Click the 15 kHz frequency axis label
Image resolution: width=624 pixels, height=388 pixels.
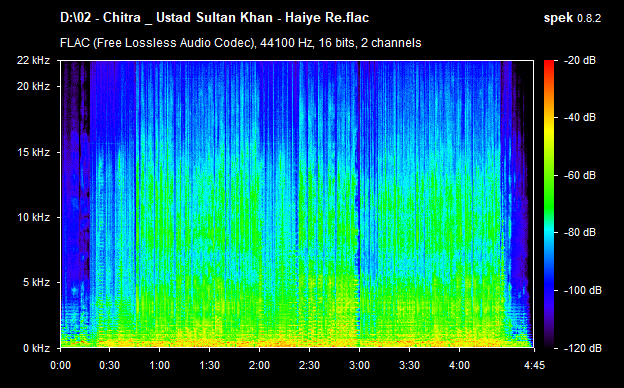point(33,152)
